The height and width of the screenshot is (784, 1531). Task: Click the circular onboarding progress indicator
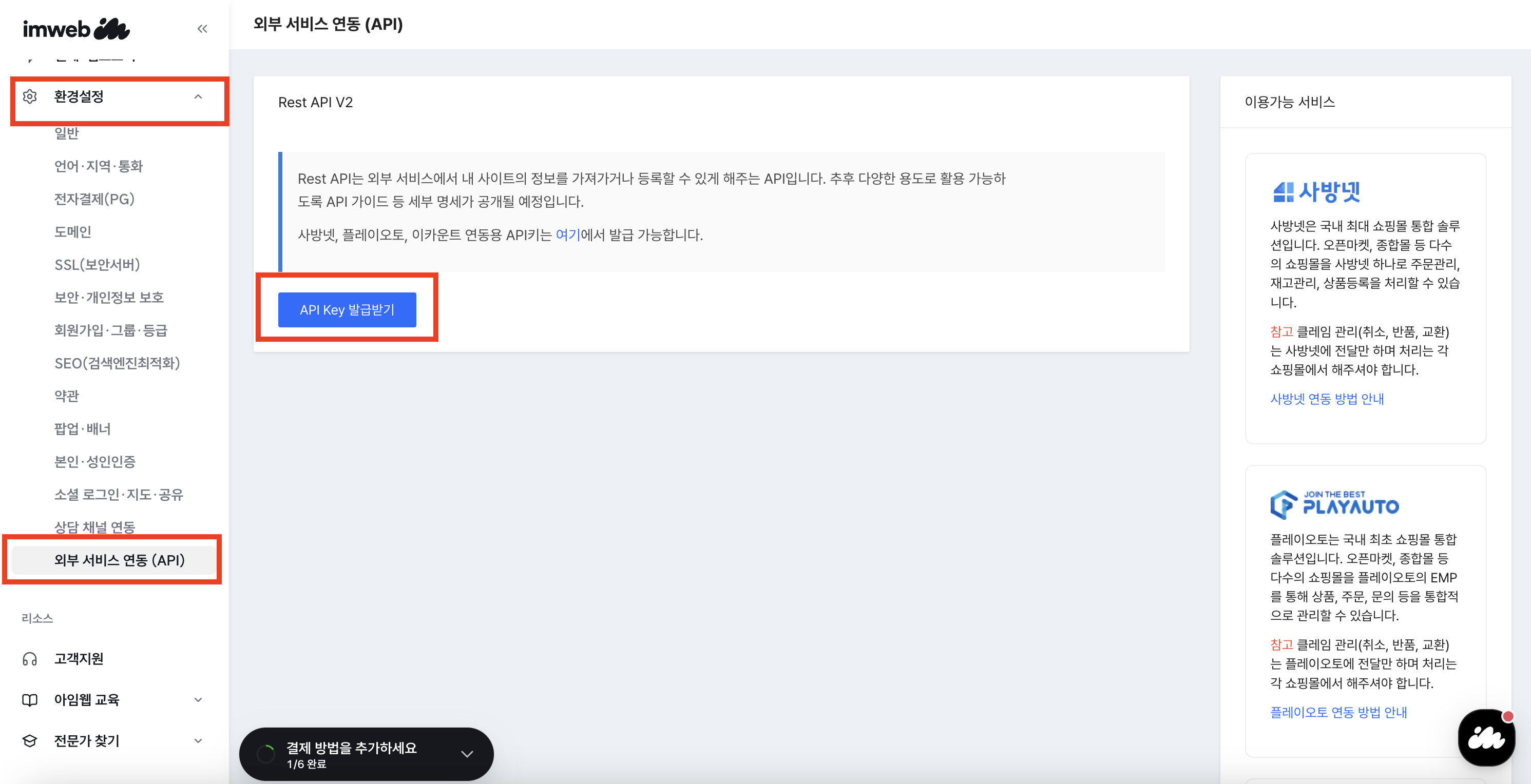click(265, 754)
